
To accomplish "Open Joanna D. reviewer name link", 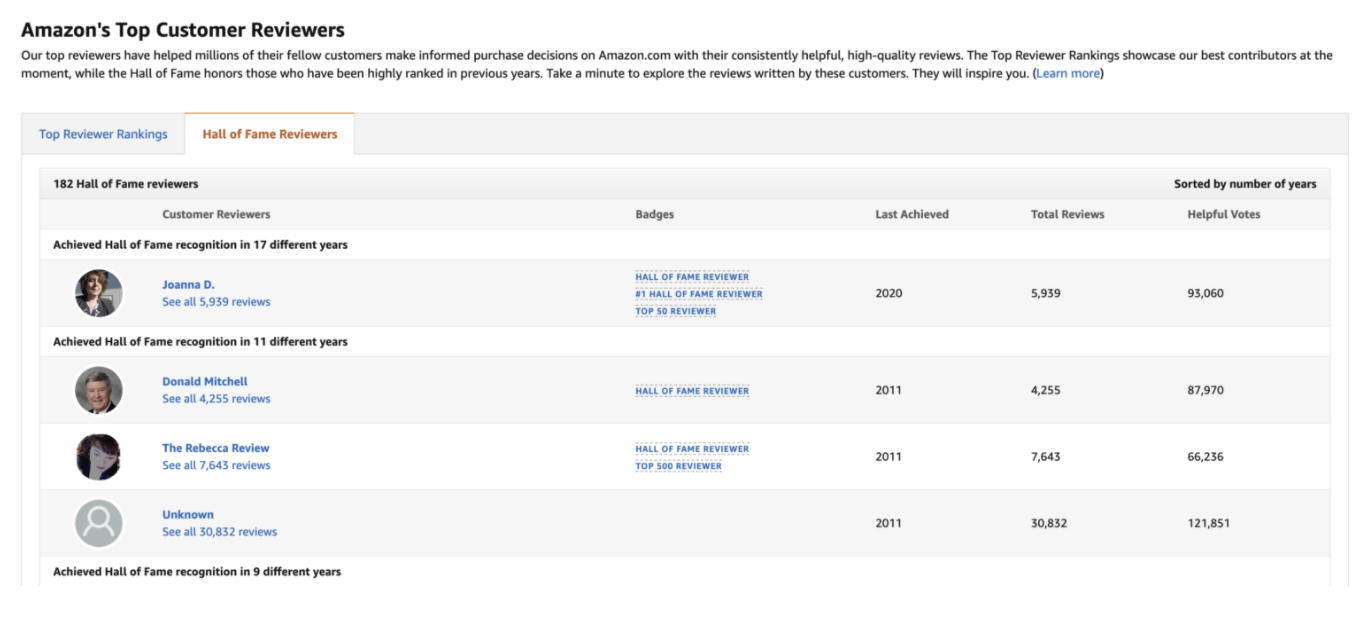I will coord(188,285).
